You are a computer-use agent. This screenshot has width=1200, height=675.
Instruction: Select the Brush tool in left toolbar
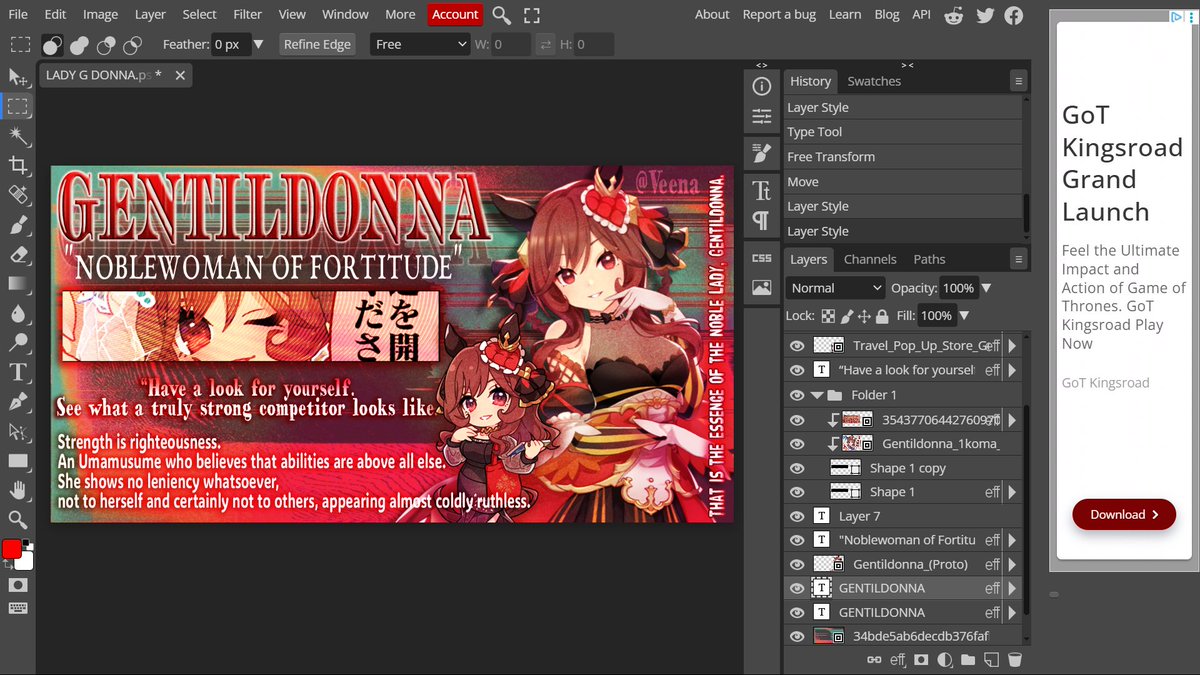[x=18, y=225]
